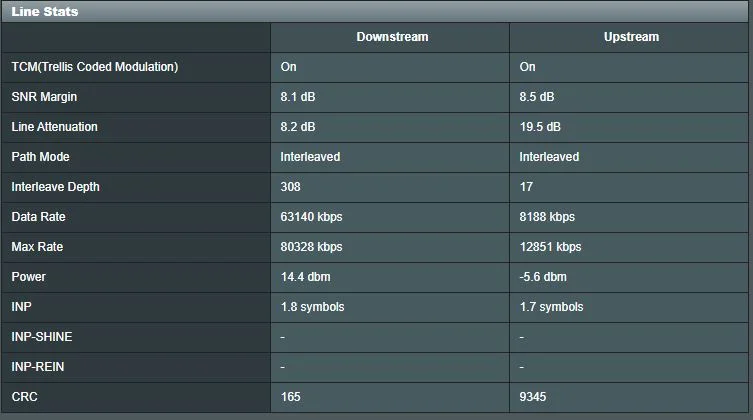Select upstream SNR Margin value 8.5 dB
The width and height of the screenshot is (753, 420).
537,97
